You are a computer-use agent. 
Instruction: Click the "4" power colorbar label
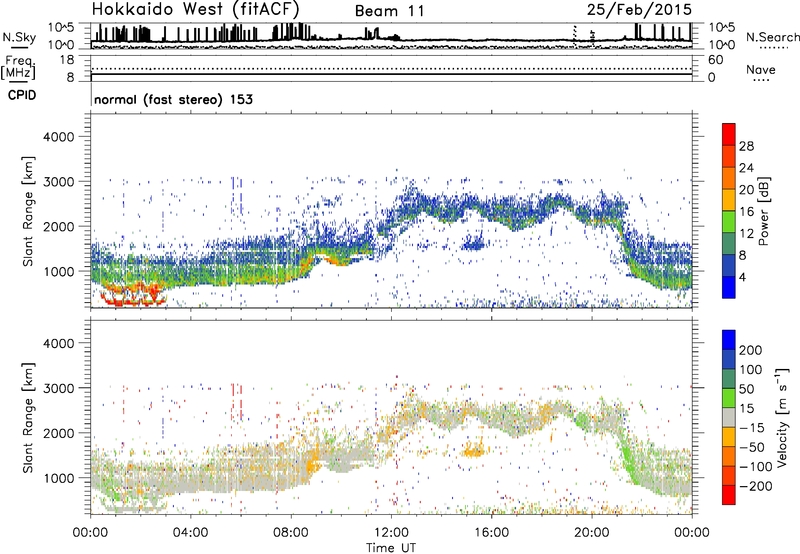[742, 278]
